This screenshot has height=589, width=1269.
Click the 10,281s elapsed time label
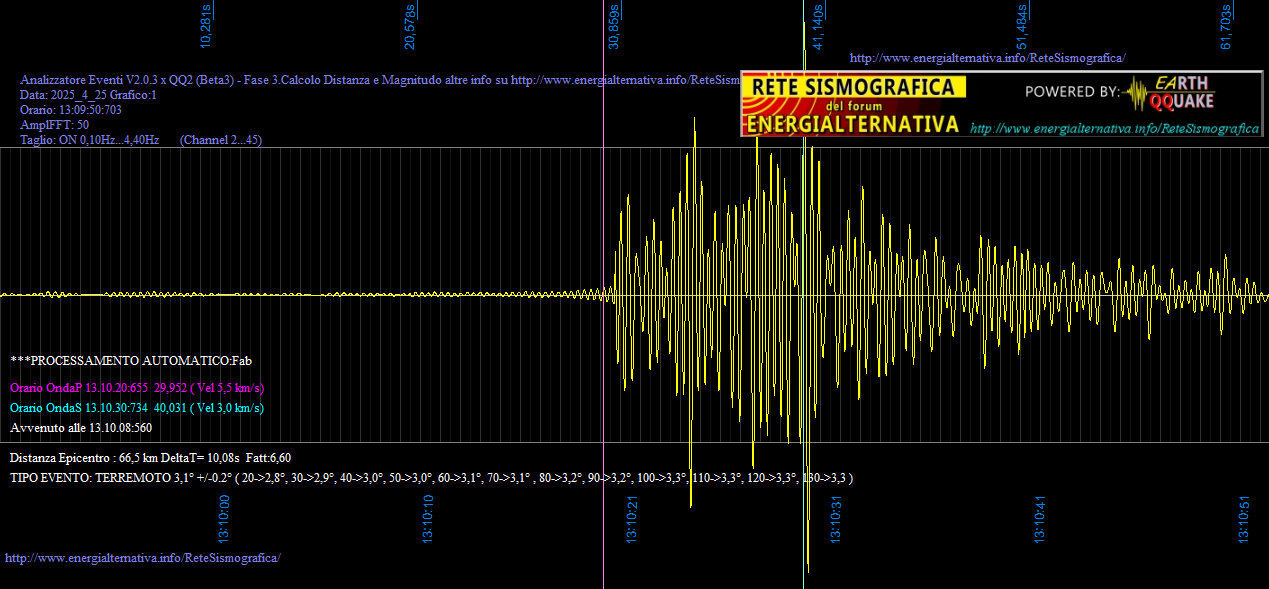pos(207,25)
